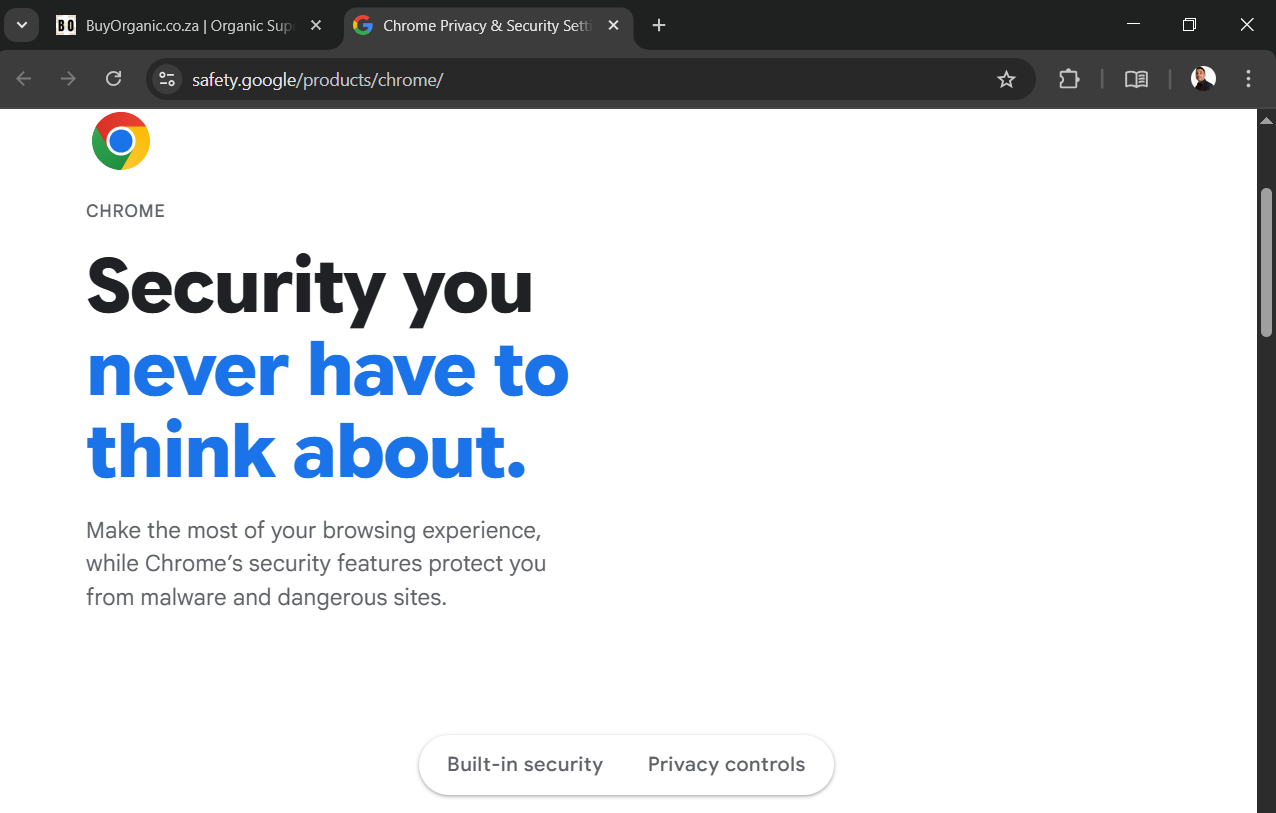This screenshot has height=813, width=1276.
Task: Click inside the address bar
Action: point(500,79)
